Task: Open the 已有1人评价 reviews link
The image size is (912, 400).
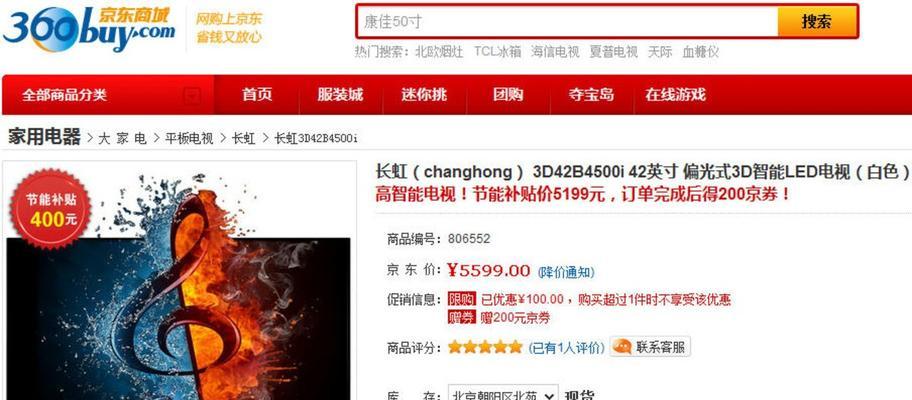Action: (566, 348)
